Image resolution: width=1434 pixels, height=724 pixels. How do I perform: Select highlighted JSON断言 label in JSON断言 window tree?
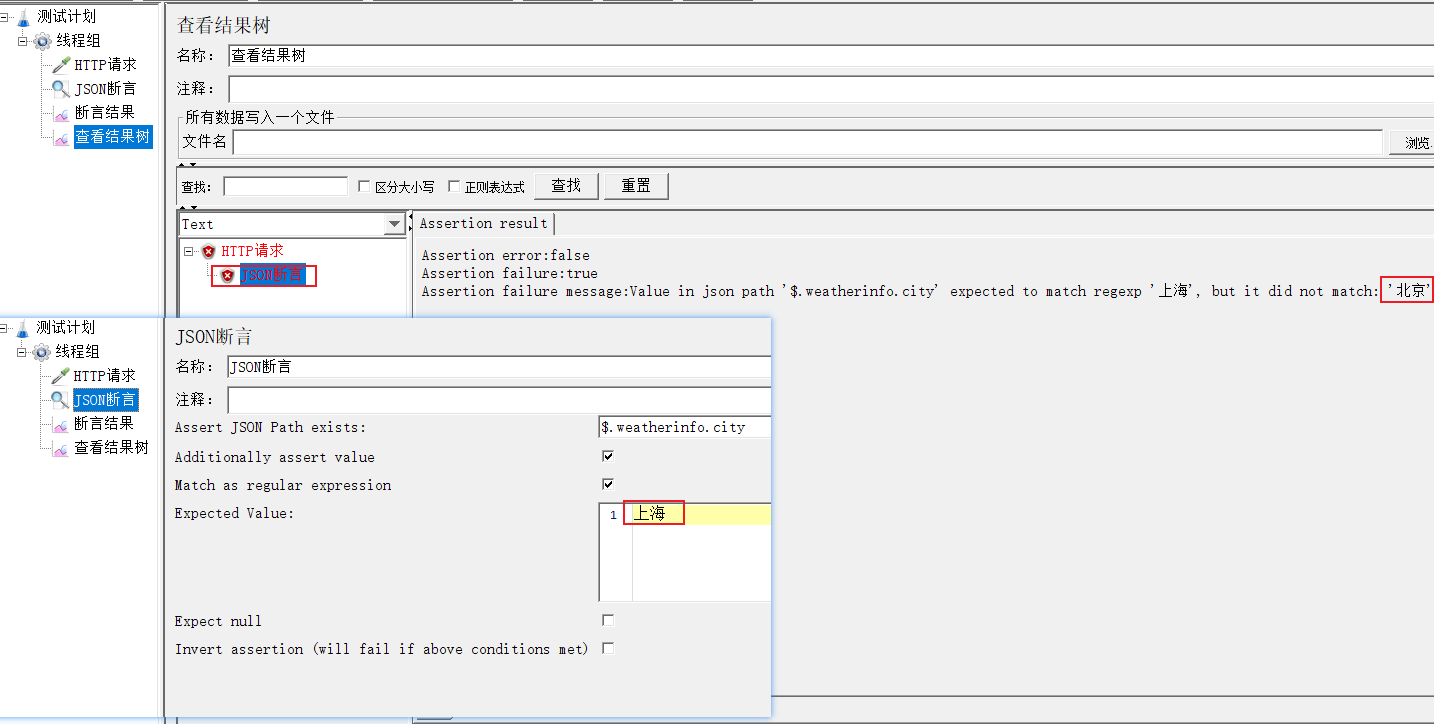click(105, 400)
